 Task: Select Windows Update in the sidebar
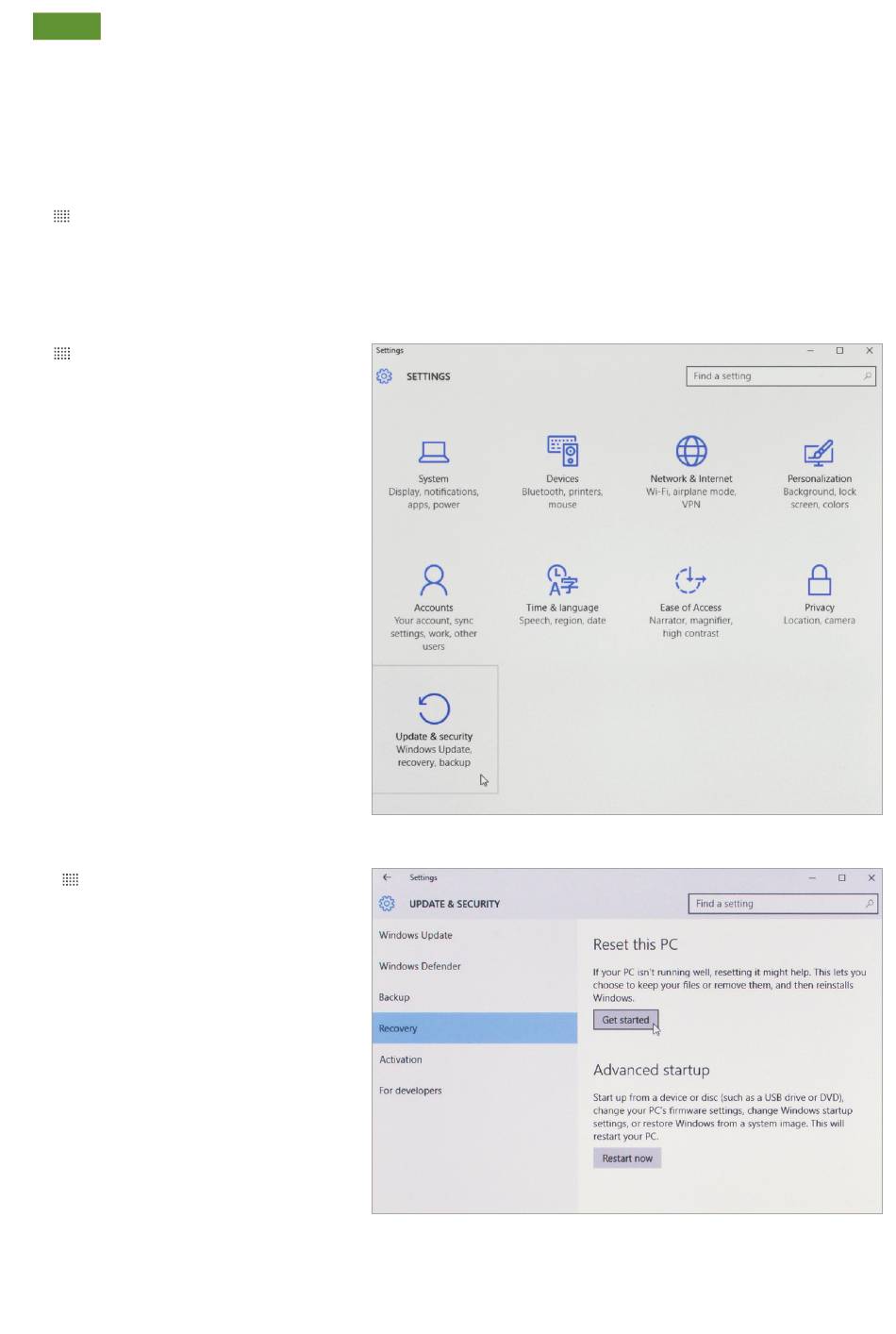click(x=474, y=935)
